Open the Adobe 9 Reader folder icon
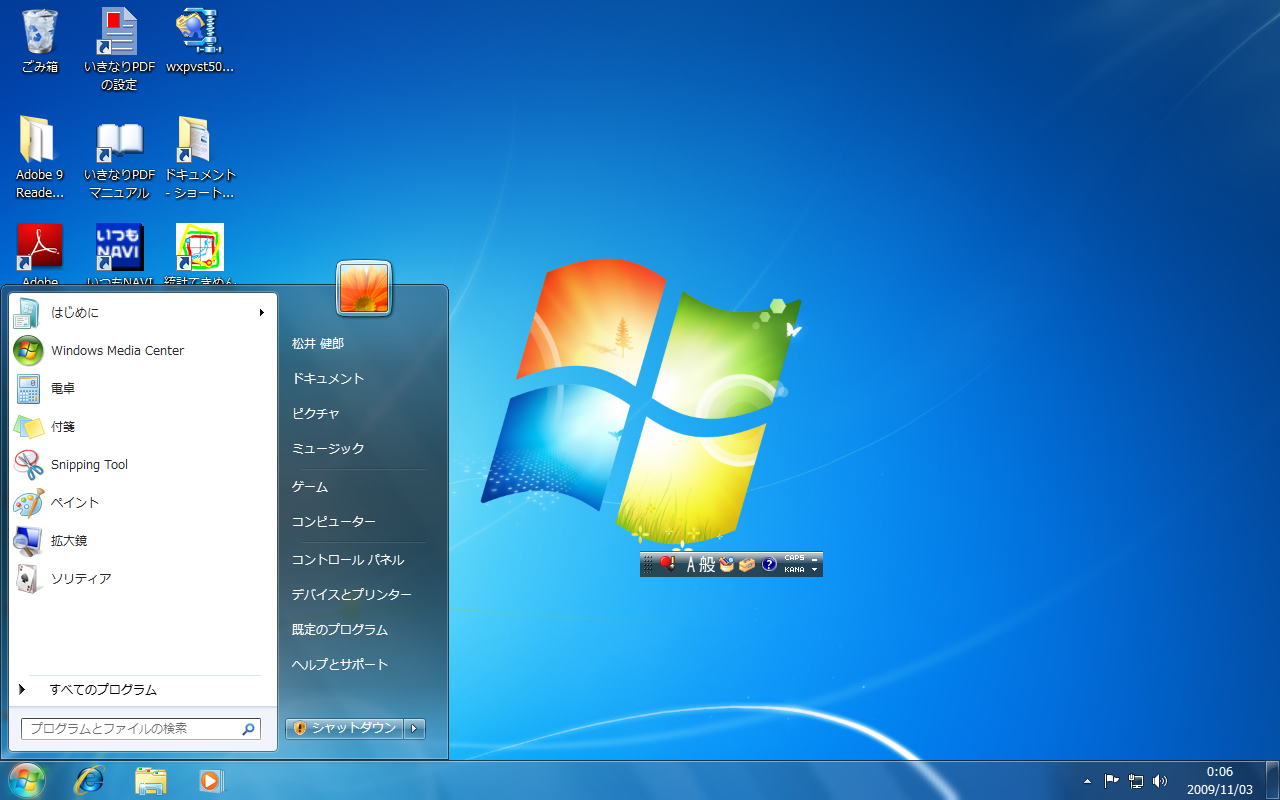This screenshot has height=800, width=1280. tap(38, 140)
